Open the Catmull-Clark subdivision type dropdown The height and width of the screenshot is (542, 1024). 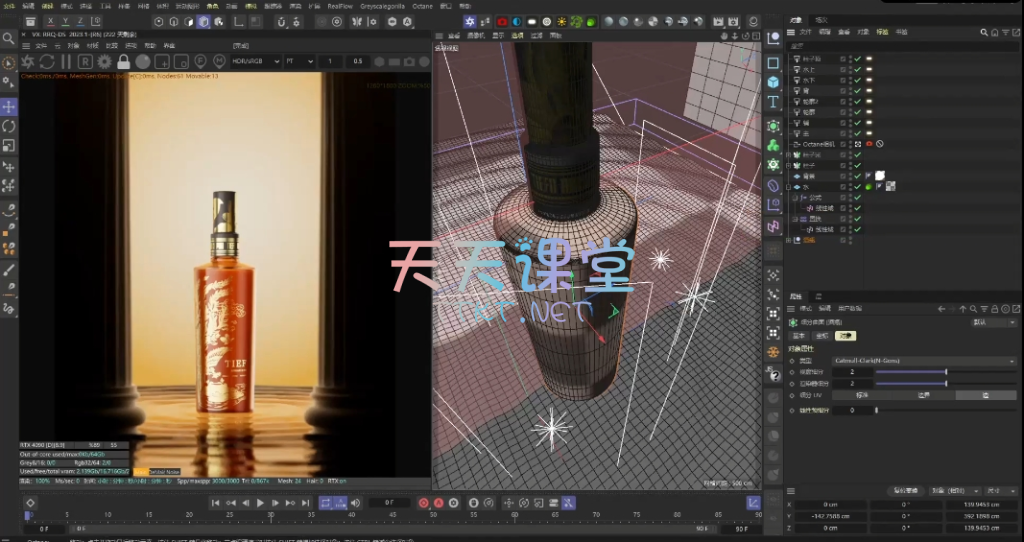925,360
